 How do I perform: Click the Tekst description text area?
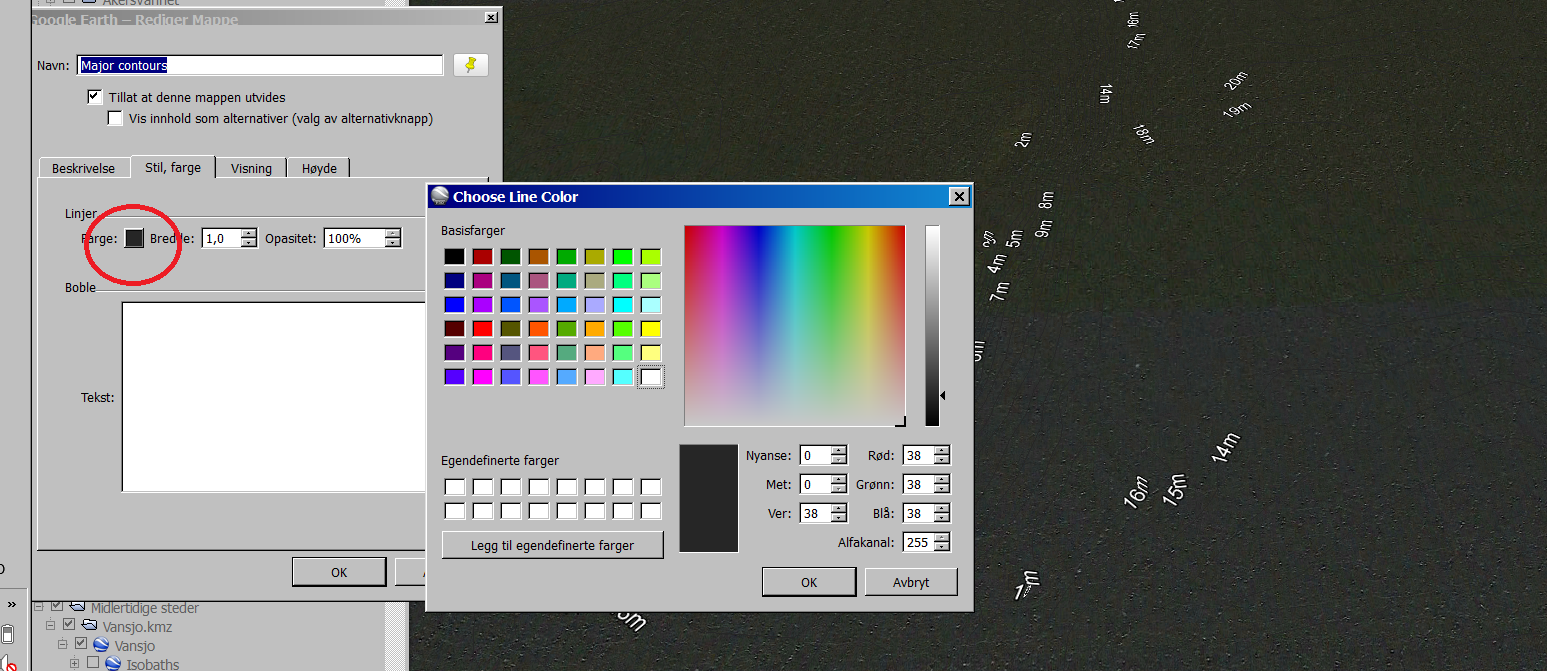coord(273,397)
